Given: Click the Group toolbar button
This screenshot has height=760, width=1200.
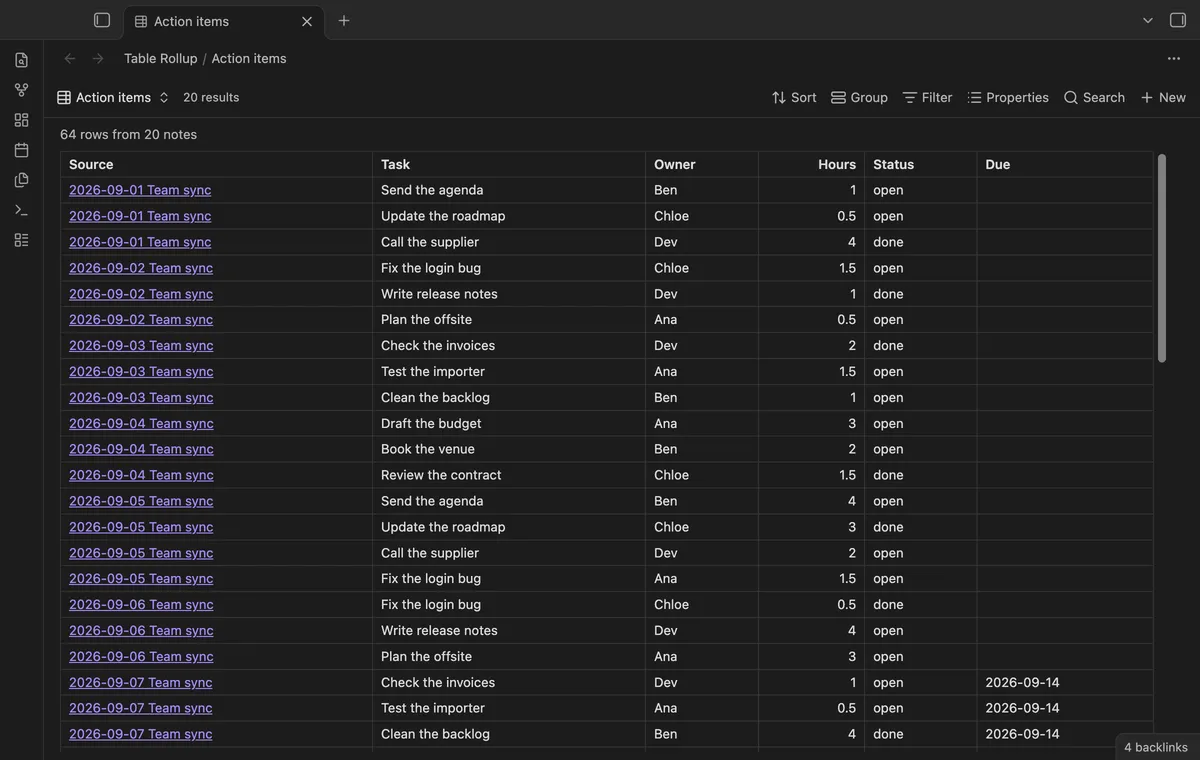Looking at the screenshot, I should coord(859,97).
